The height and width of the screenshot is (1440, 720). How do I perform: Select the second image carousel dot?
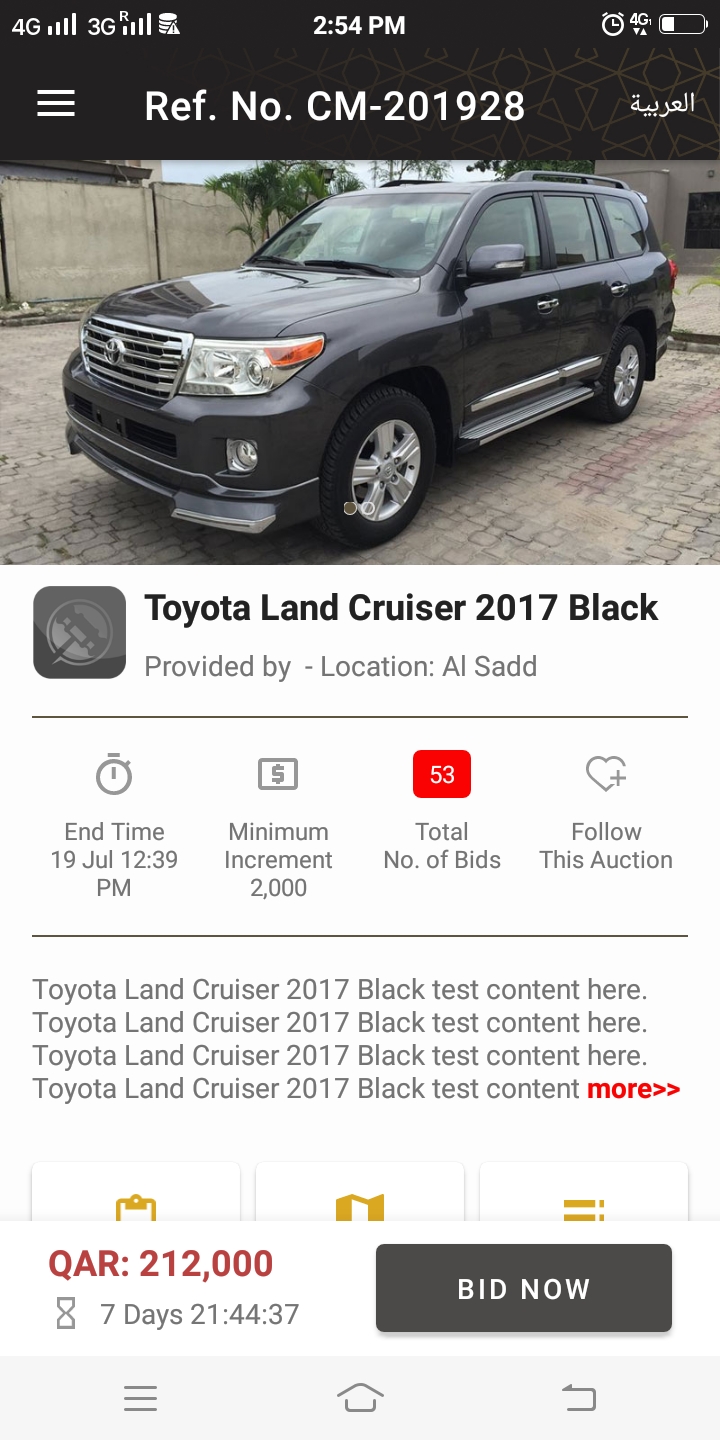tap(368, 508)
